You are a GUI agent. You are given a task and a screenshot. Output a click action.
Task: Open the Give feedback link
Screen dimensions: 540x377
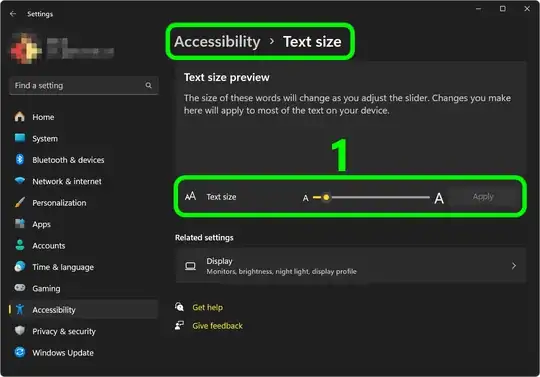coord(217,326)
